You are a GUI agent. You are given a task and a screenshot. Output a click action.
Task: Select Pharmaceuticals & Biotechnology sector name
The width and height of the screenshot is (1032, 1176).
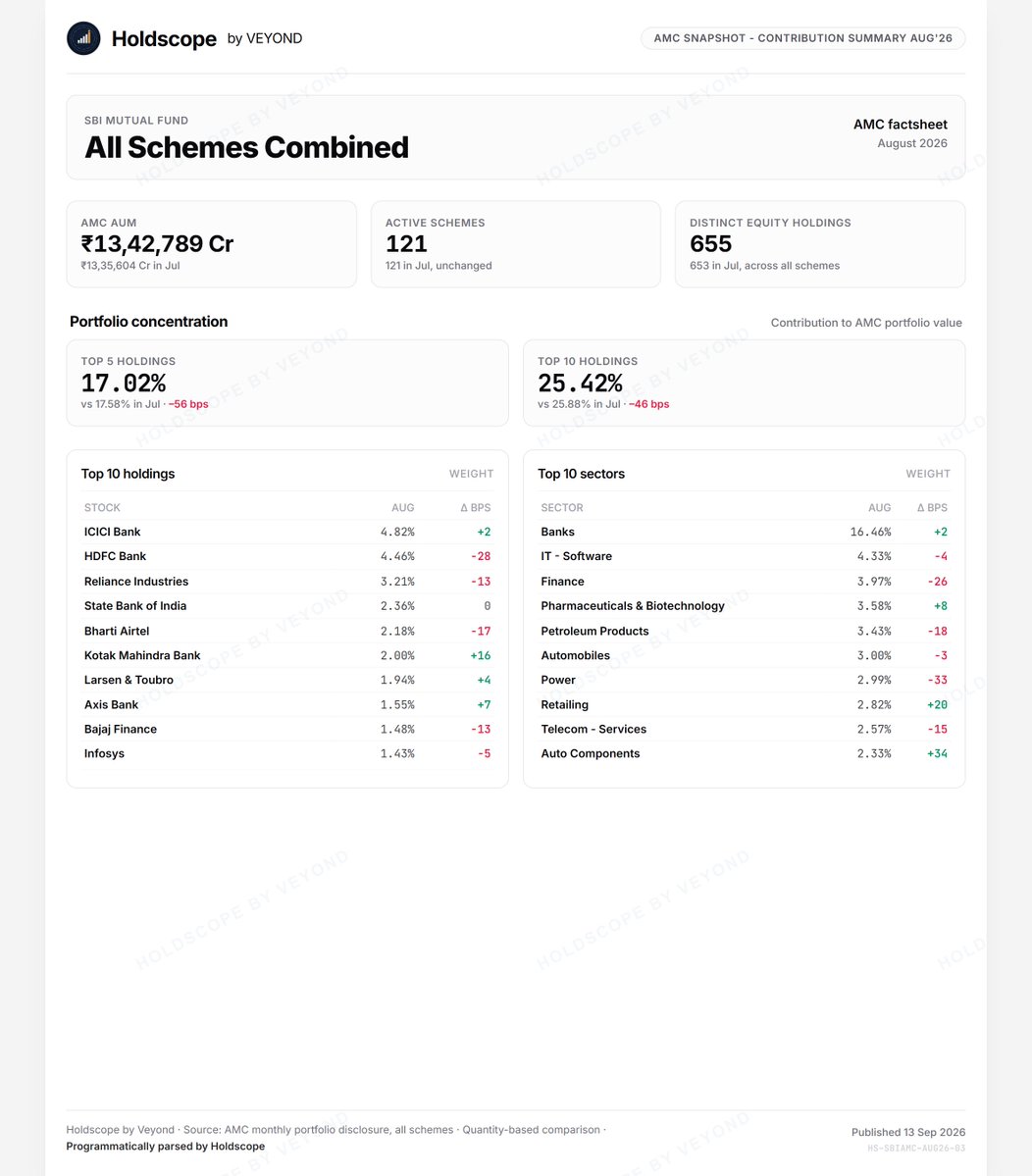(633, 606)
